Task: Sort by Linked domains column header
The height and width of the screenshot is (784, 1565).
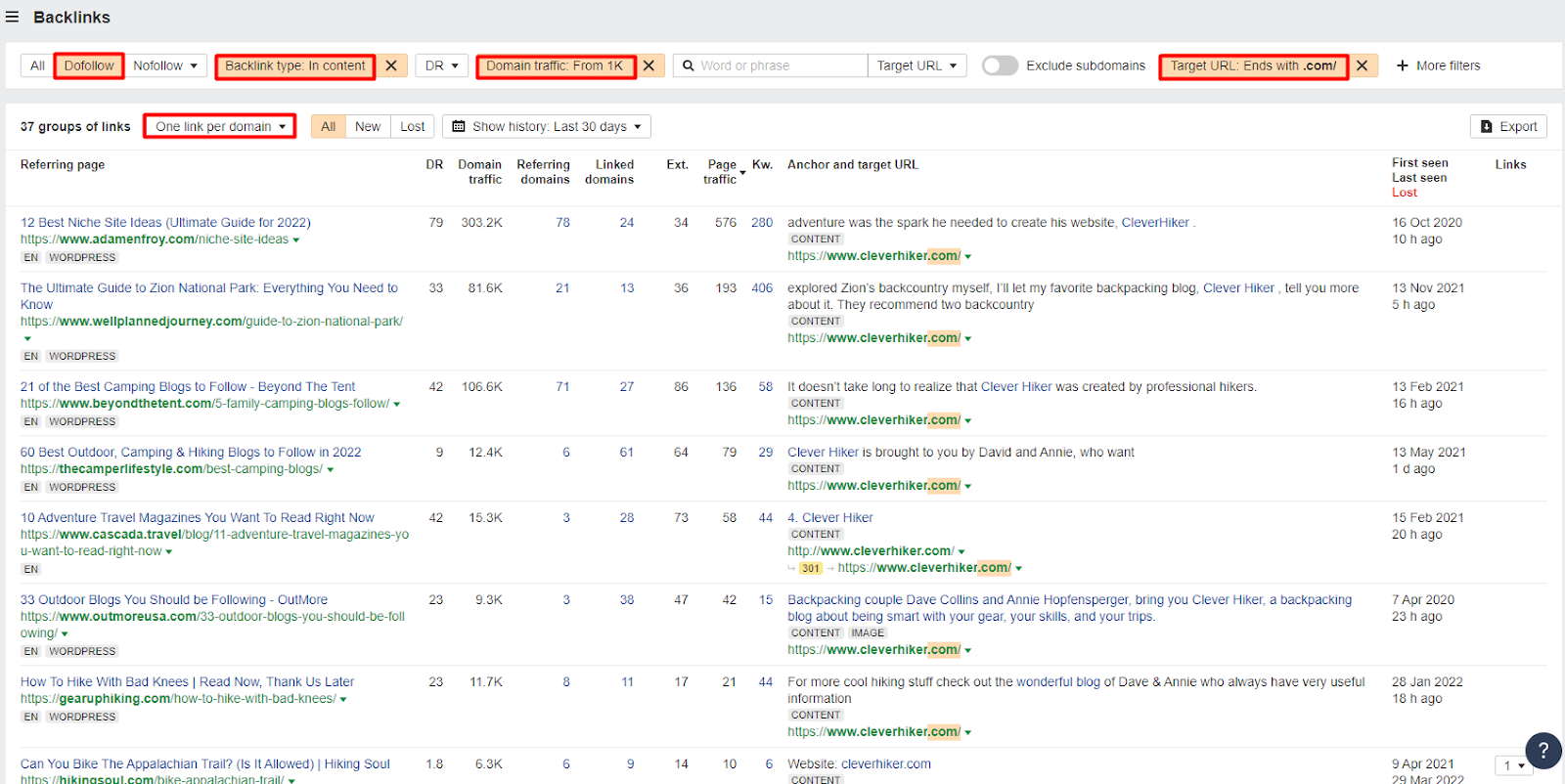Action: (x=609, y=172)
